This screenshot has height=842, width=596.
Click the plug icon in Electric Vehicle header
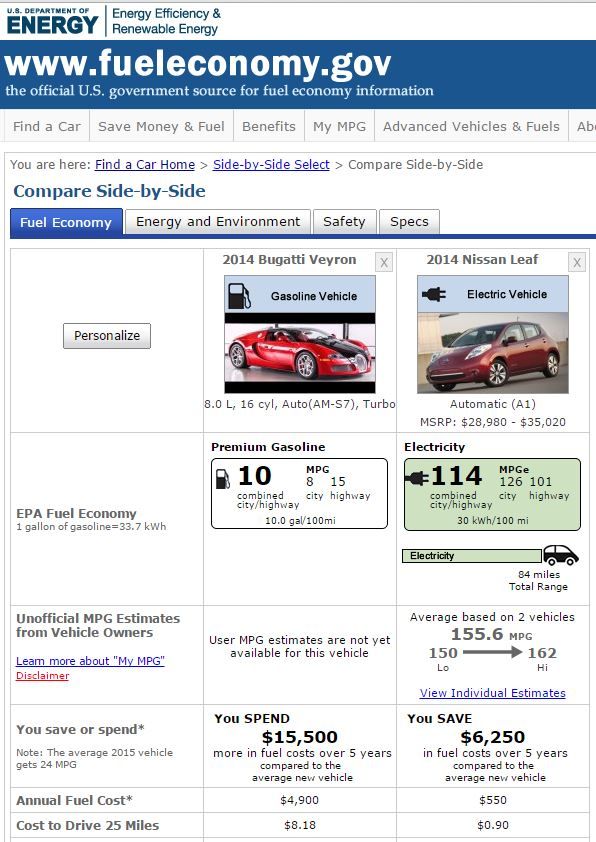[x=433, y=294]
